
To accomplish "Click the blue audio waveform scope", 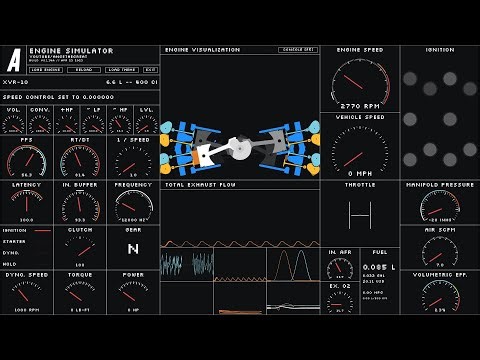I will pos(187,264).
